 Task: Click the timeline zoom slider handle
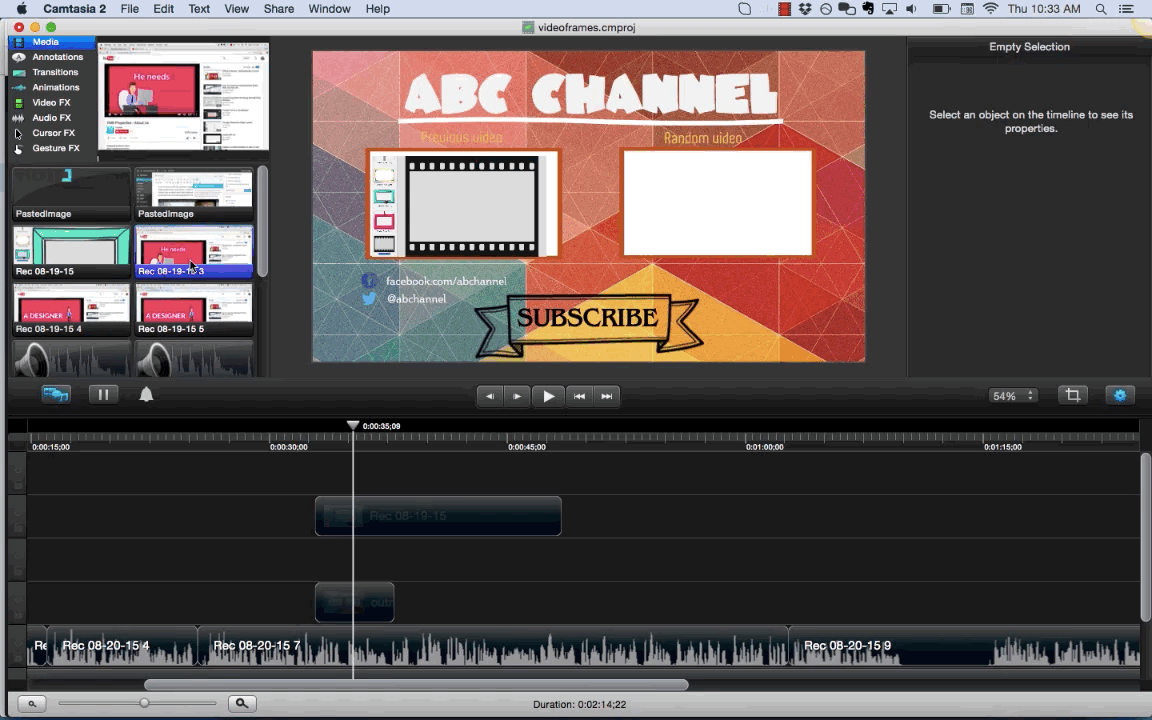(x=144, y=703)
